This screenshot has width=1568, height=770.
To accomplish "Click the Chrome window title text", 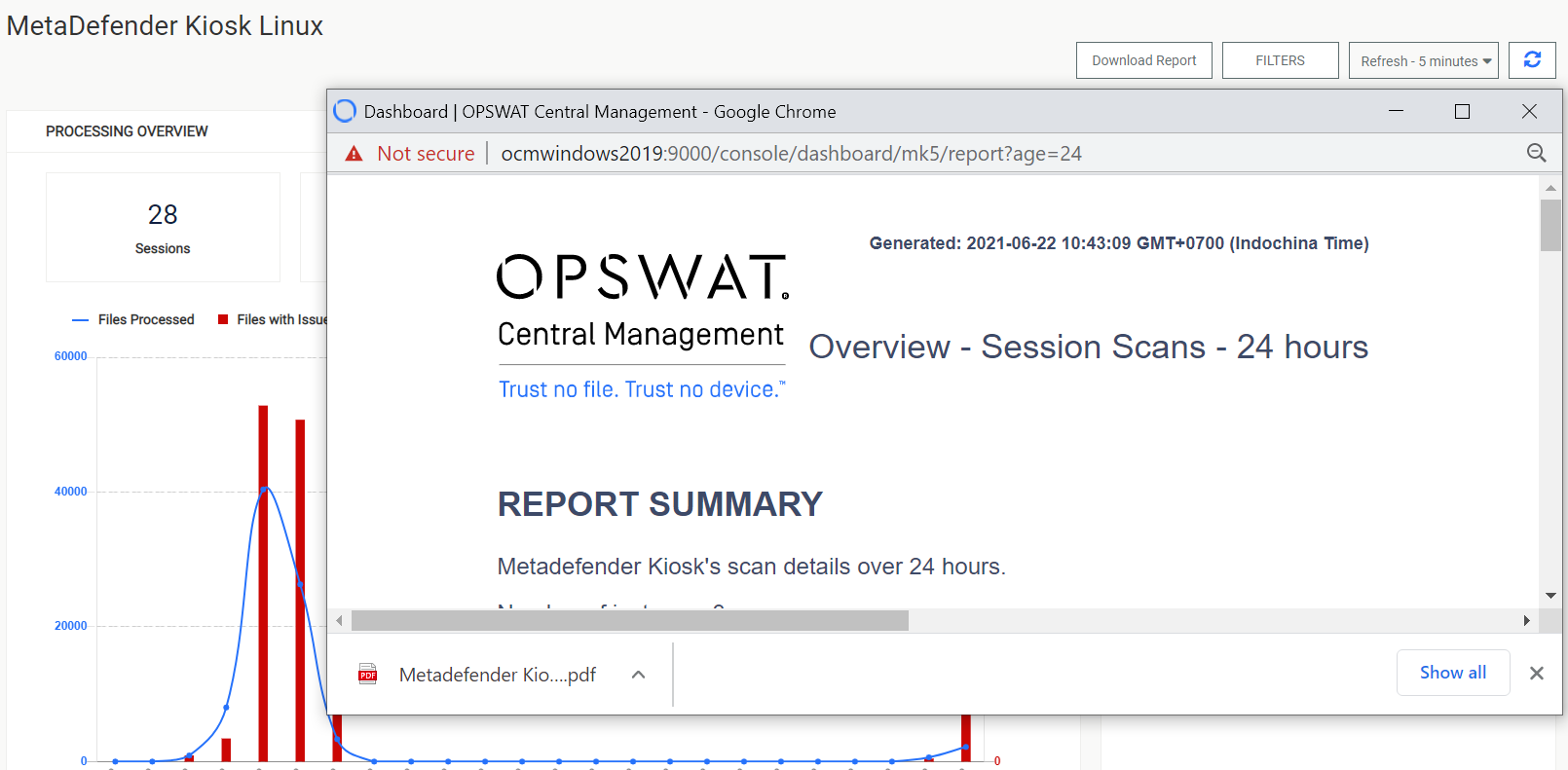I will point(600,112).
